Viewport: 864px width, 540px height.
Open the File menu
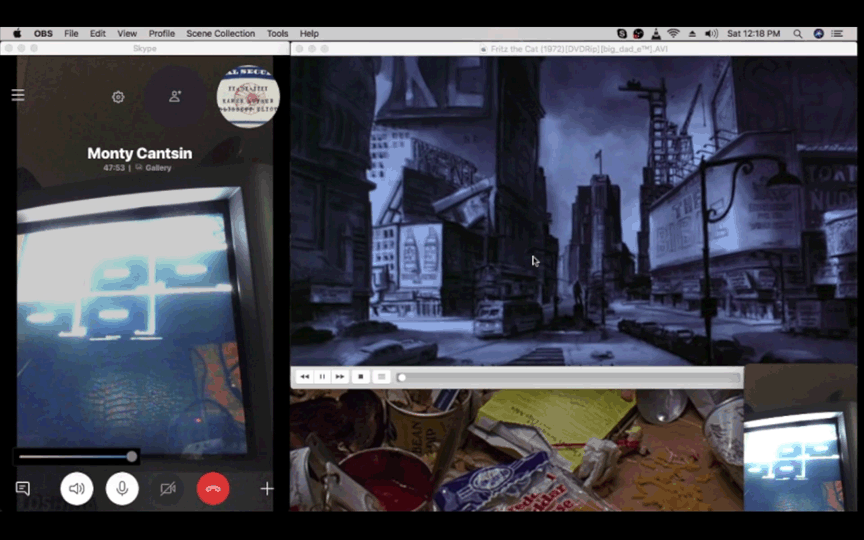coord(71,34)
